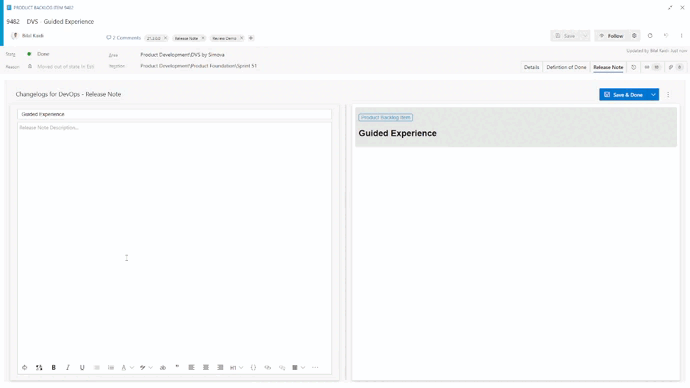Remove the Release Note tag

(203, 38)
